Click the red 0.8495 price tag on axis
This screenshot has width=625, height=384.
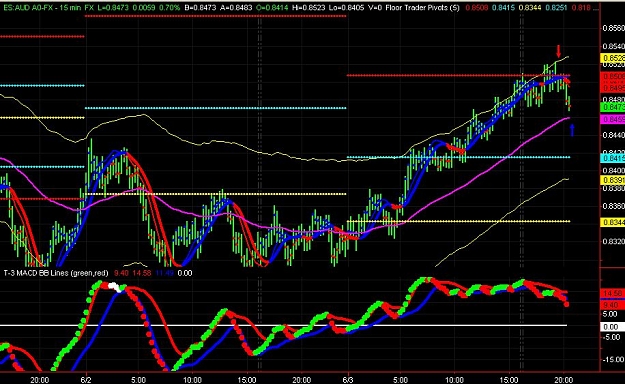pos(613,88)
